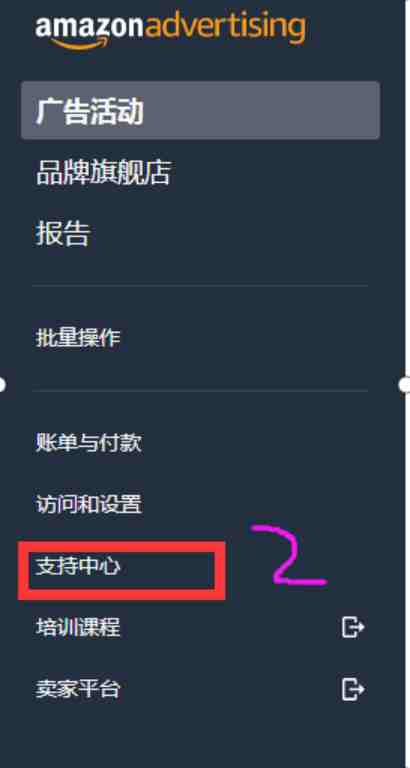This screenshot has width=410, height=768.
Task: Open the 广告活动 menu item
Action: [200, 110]
